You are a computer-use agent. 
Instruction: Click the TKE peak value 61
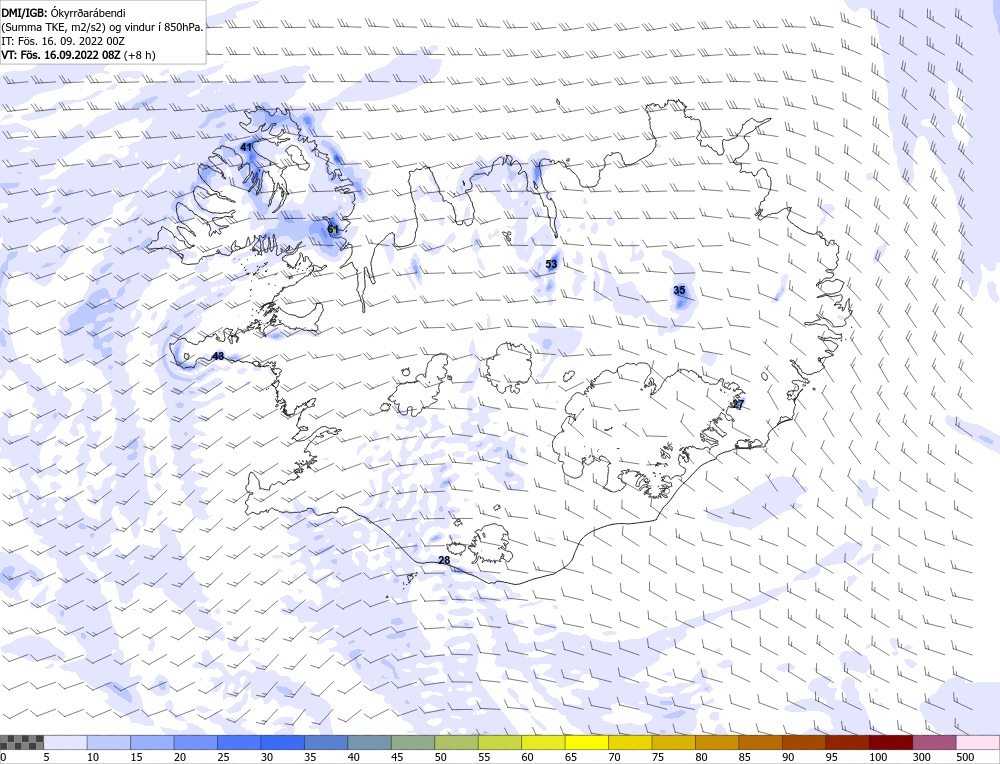point(333,229)
